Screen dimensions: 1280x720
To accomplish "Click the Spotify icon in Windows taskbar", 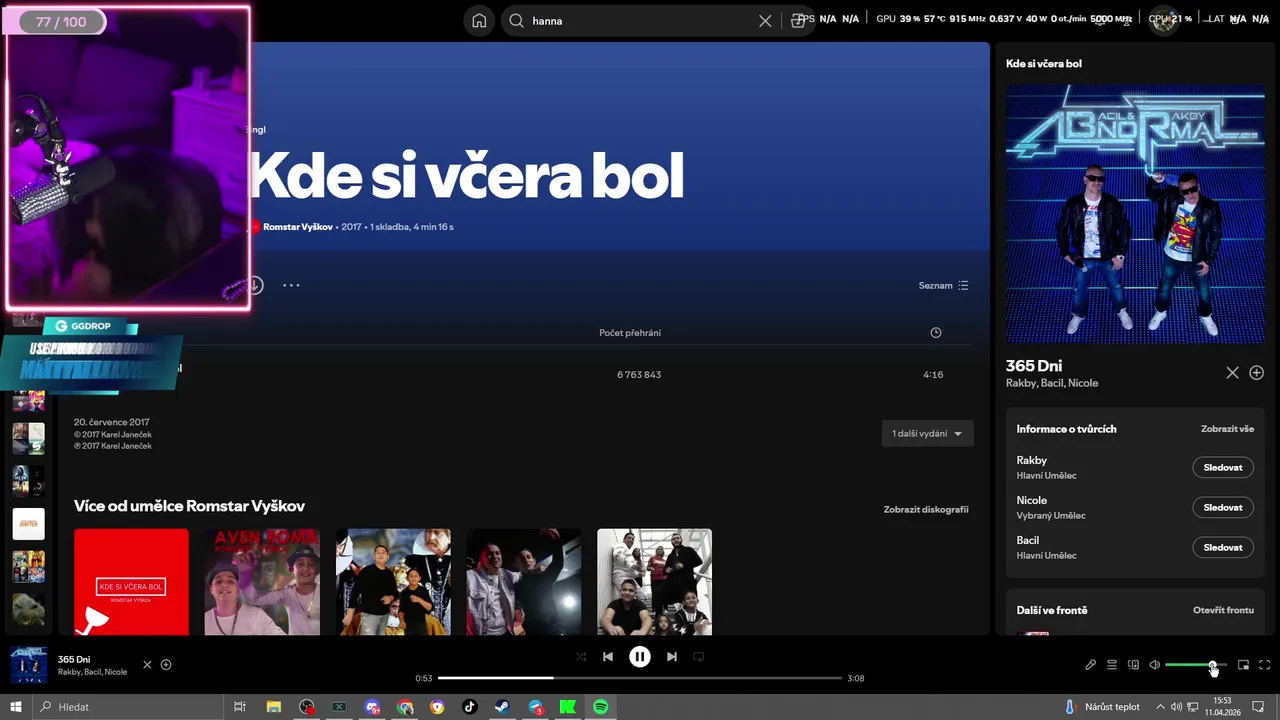I will coord(600,707).
